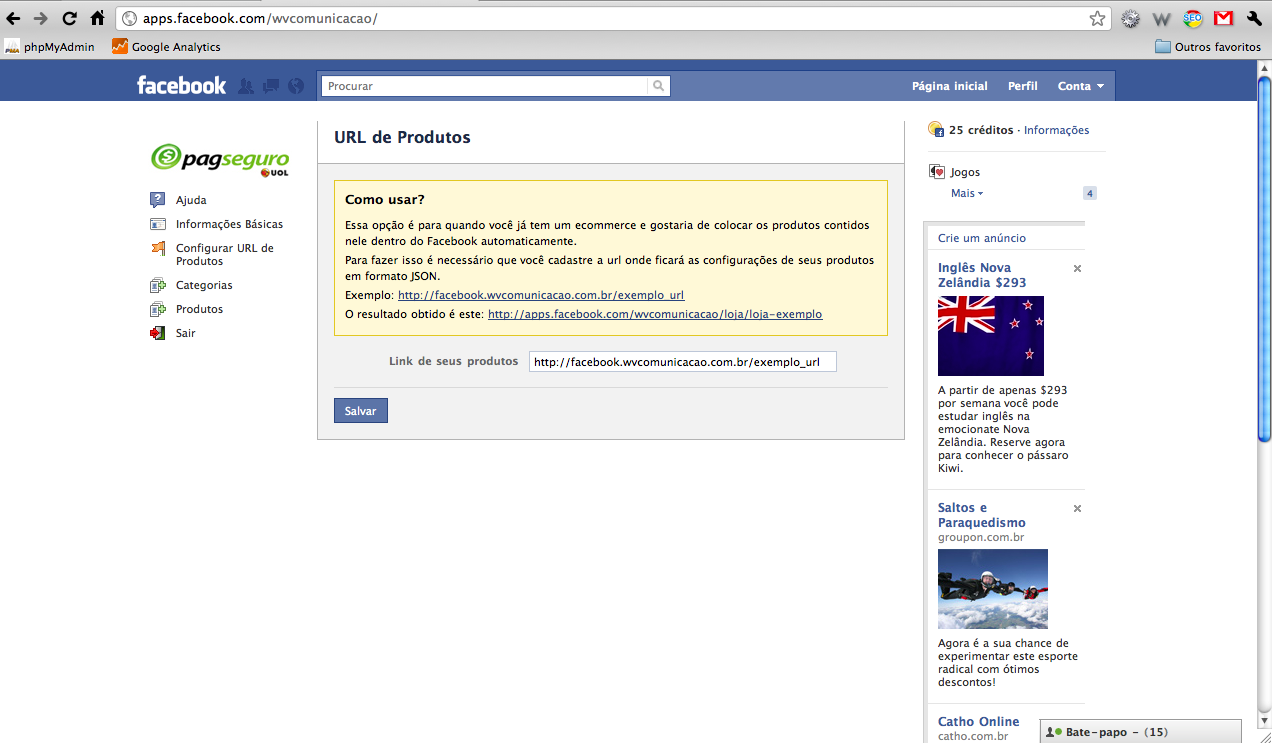This screenshot has height=743, width=1272.
Task: Open the SEO extension icon
Action: (x=1193, y=18)
